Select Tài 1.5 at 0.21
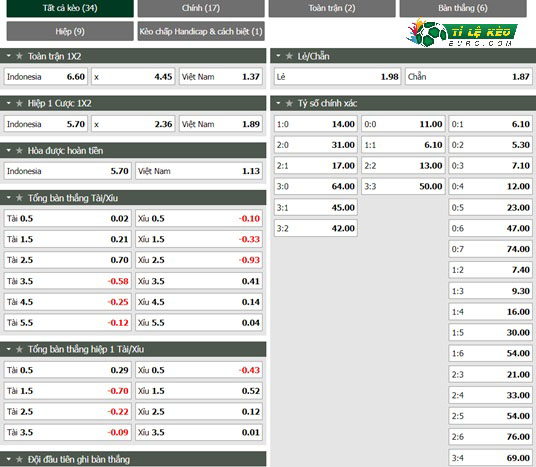The image size is (536, 467). pos(68,239)
